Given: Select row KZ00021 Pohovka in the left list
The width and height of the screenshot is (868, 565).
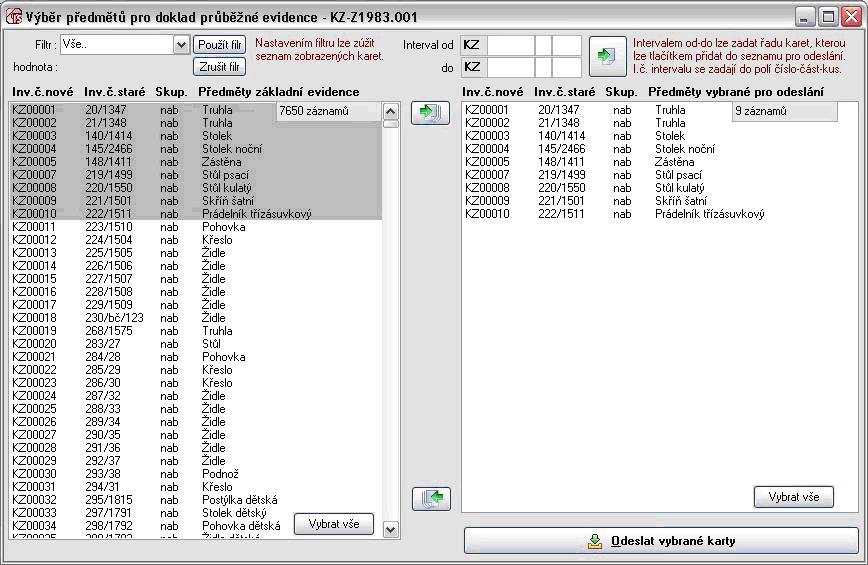Looking at the screenshot, I should pos(195,357).
